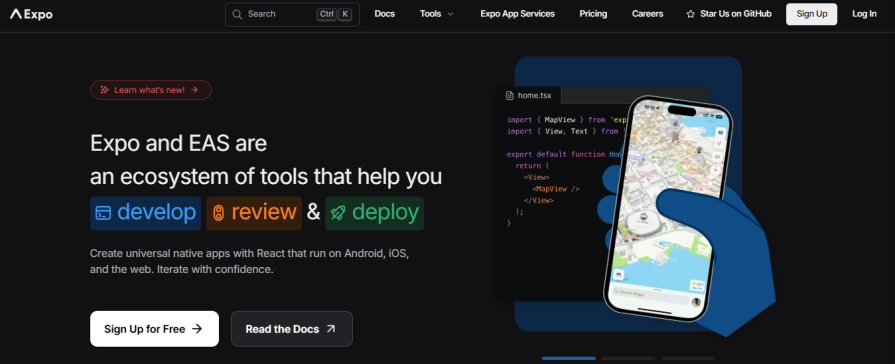Click the search magnifier icon
895x364 pixels.
(237, 14)
